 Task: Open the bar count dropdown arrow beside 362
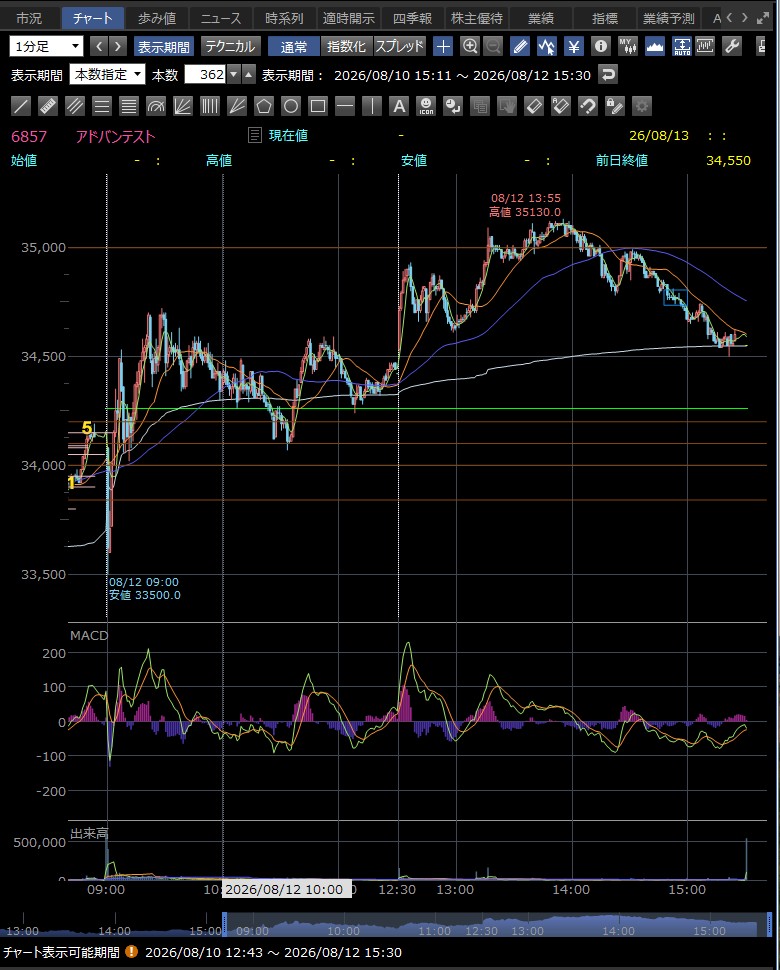coord(233,75)
